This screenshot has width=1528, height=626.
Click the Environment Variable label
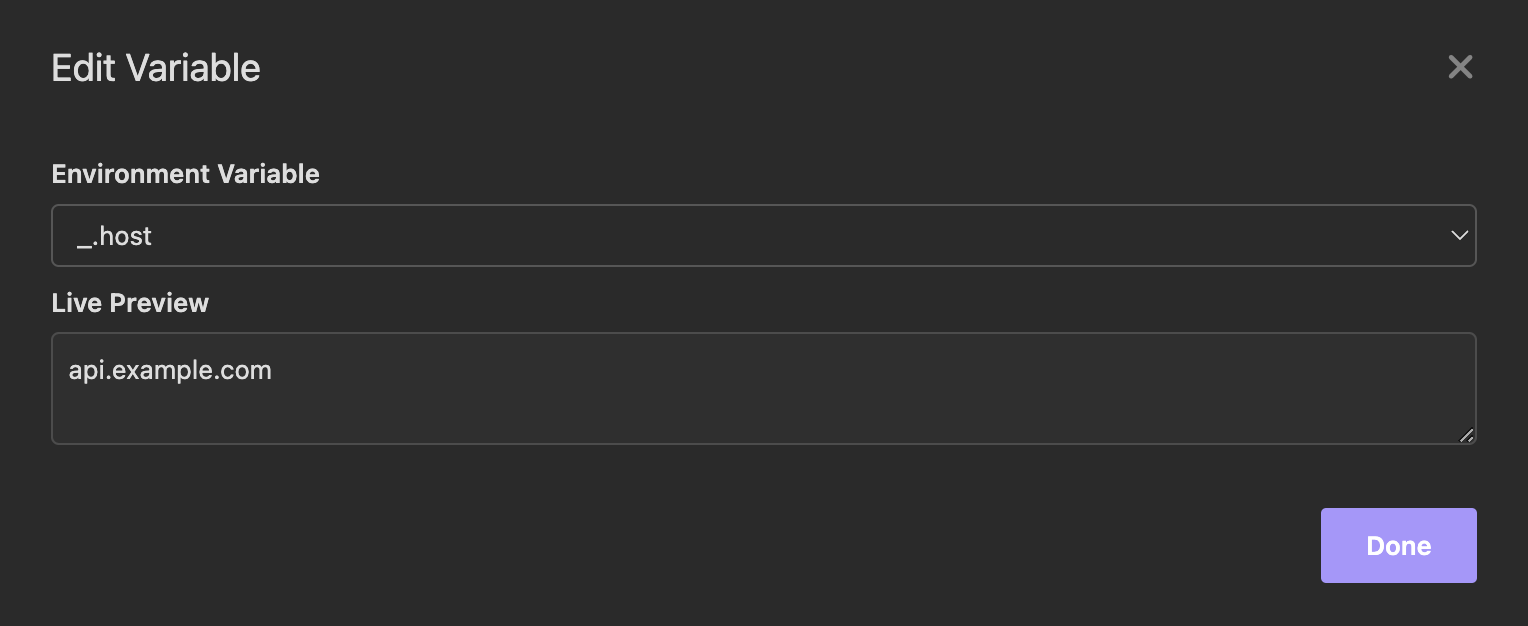pyautogui.click(x=186, y=174)
